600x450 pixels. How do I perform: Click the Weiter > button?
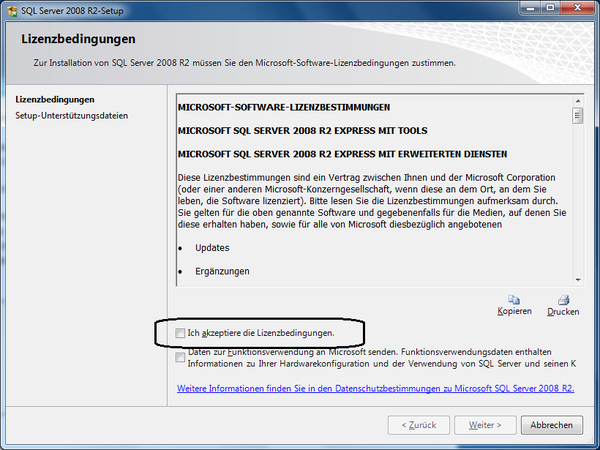[485, 425]
